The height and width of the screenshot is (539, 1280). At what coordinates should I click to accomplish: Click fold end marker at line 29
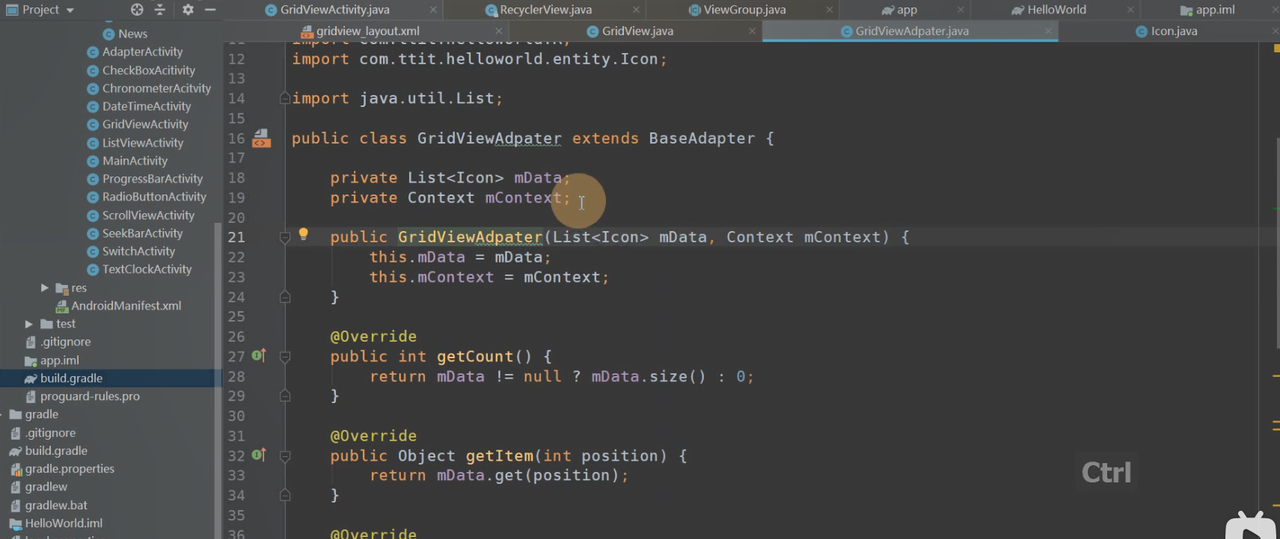coord(285,396)
